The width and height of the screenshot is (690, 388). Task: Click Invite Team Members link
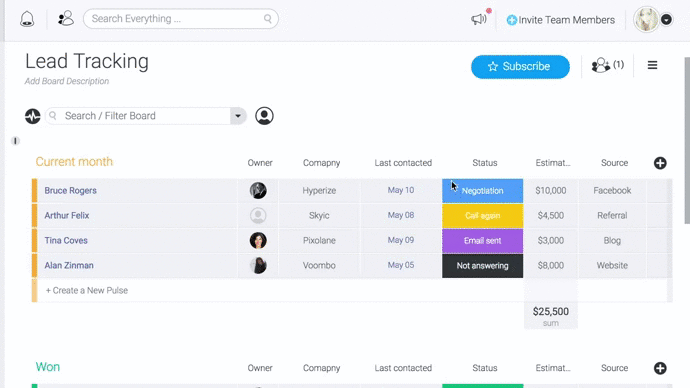[x=561, y=20]
